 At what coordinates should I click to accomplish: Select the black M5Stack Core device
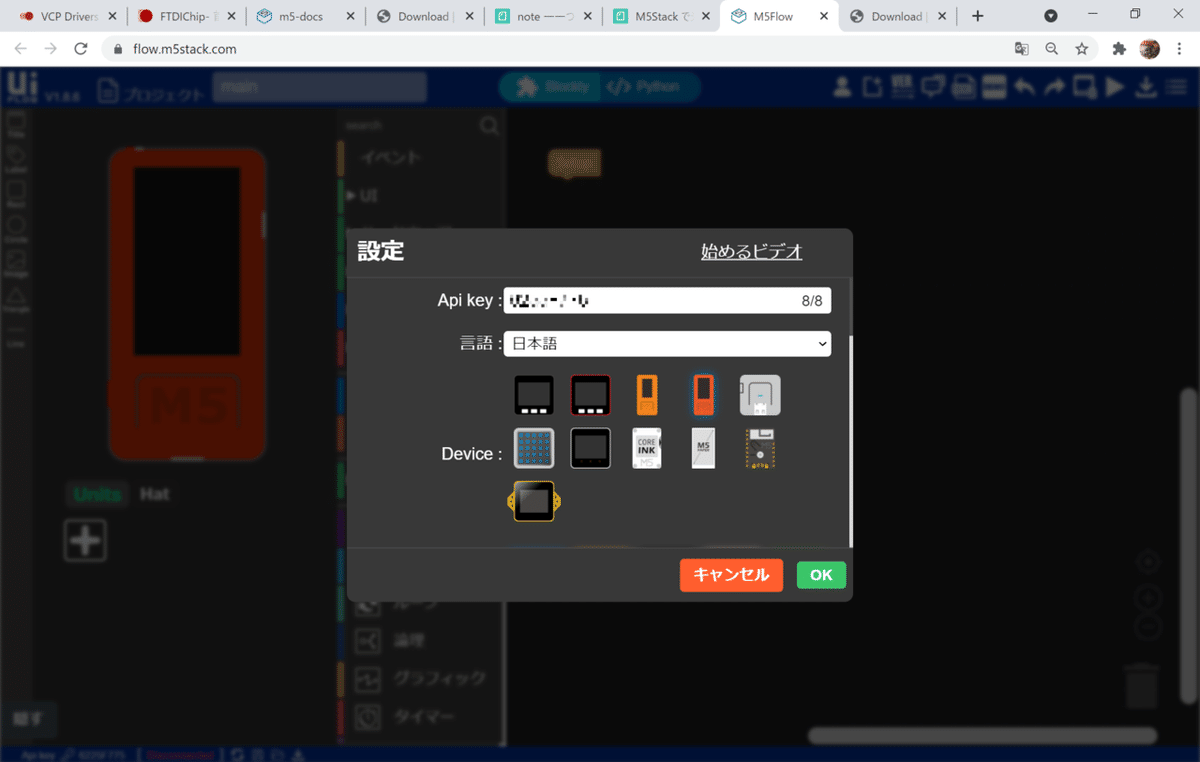coord(534,395)
